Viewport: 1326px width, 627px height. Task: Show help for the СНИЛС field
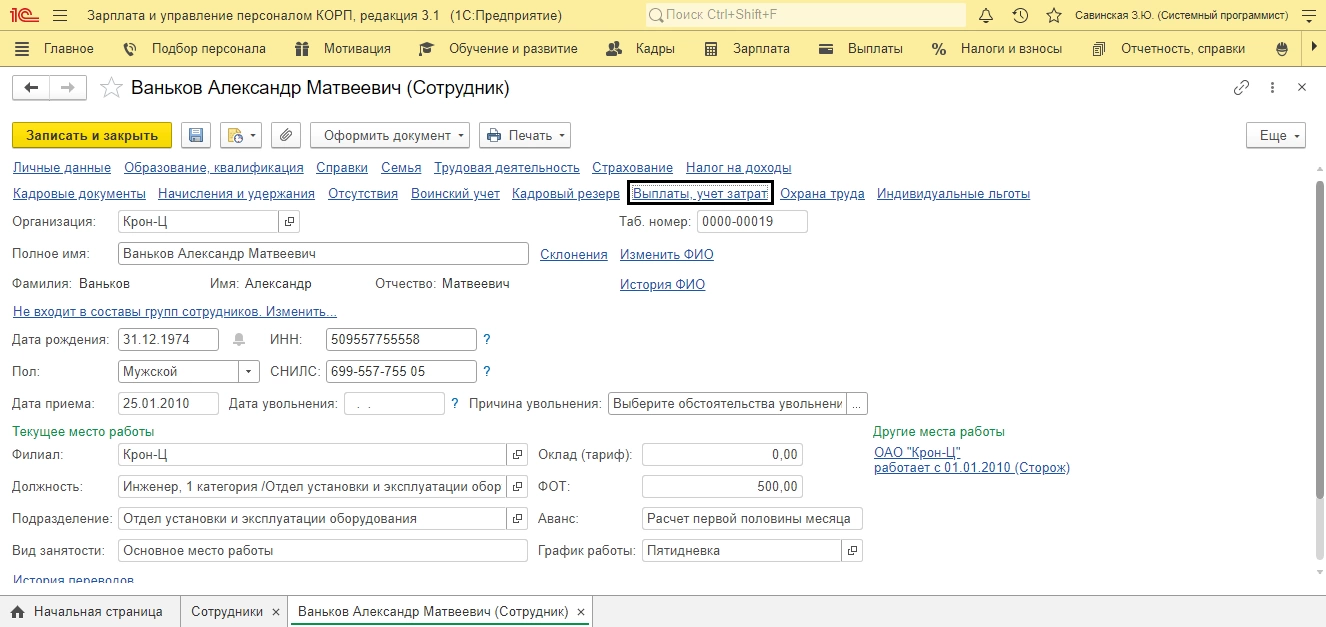tap(487, 371)
